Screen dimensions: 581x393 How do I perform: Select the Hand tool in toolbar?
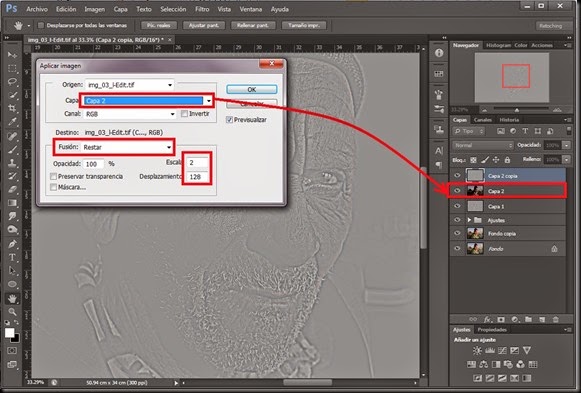(x=12, y=299)
